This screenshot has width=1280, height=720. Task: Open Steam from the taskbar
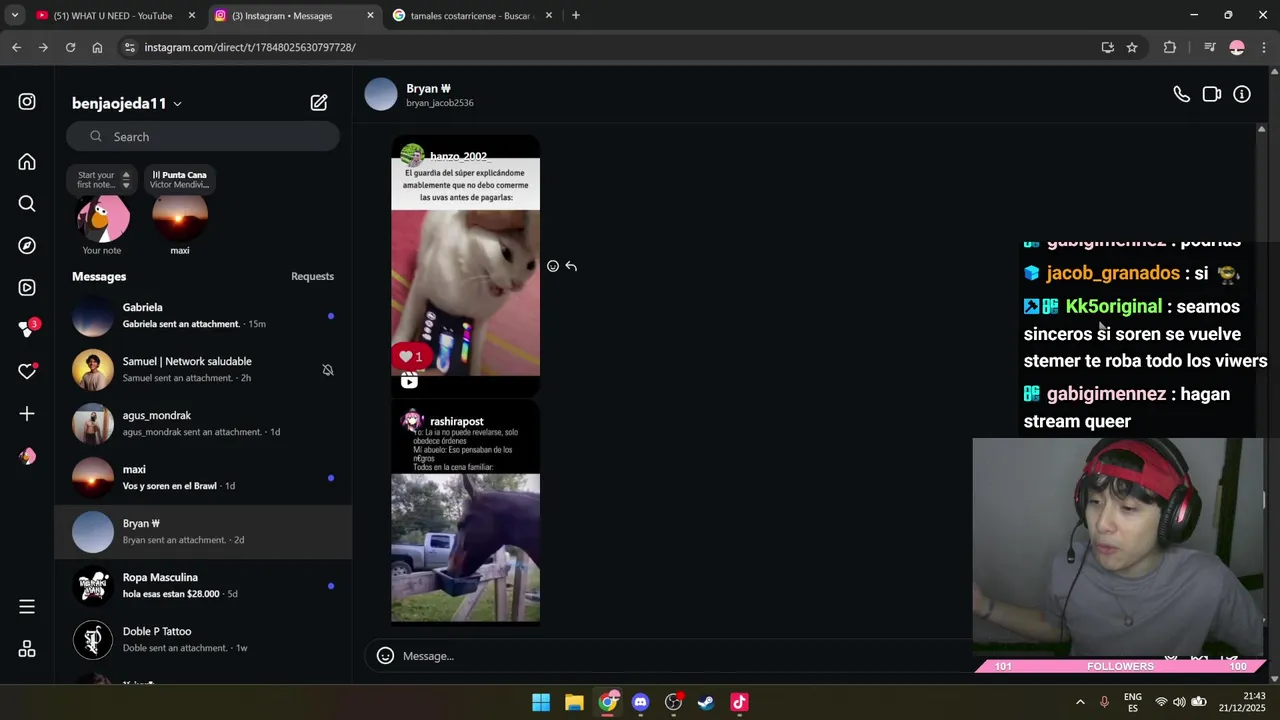706,702
